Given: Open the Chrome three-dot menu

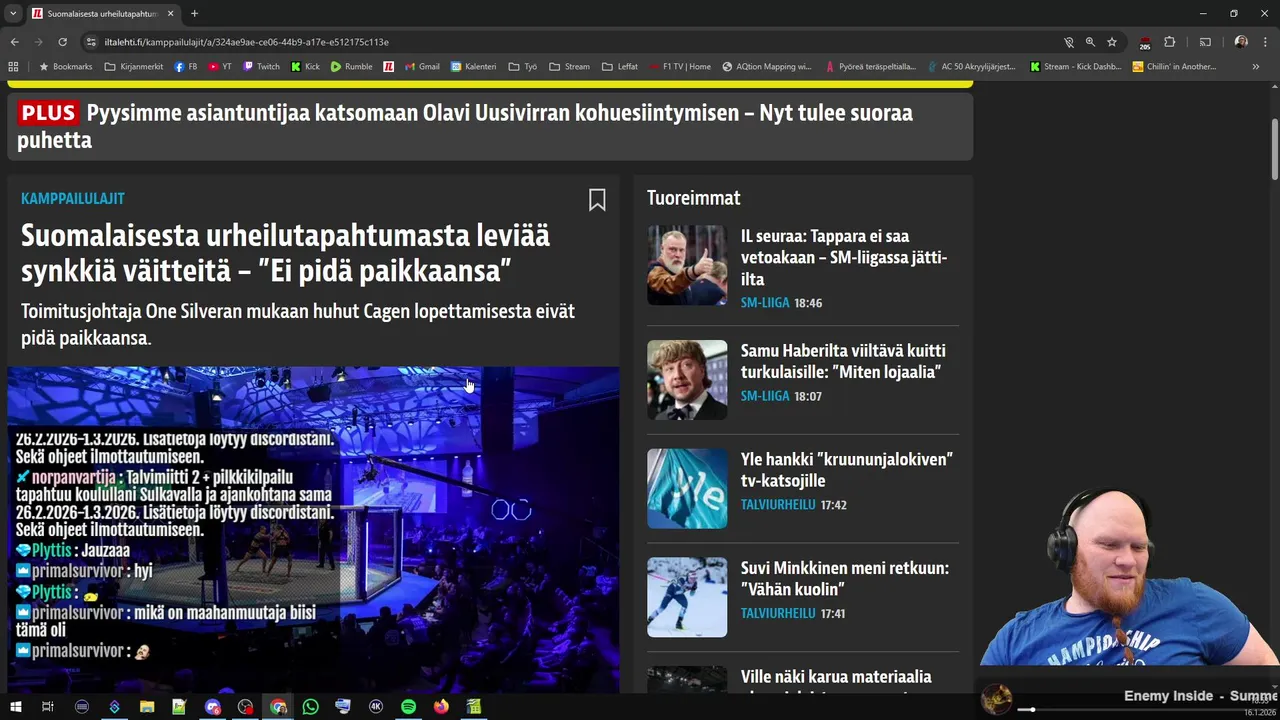Looking at the screenshot, I should [1264, 42].
